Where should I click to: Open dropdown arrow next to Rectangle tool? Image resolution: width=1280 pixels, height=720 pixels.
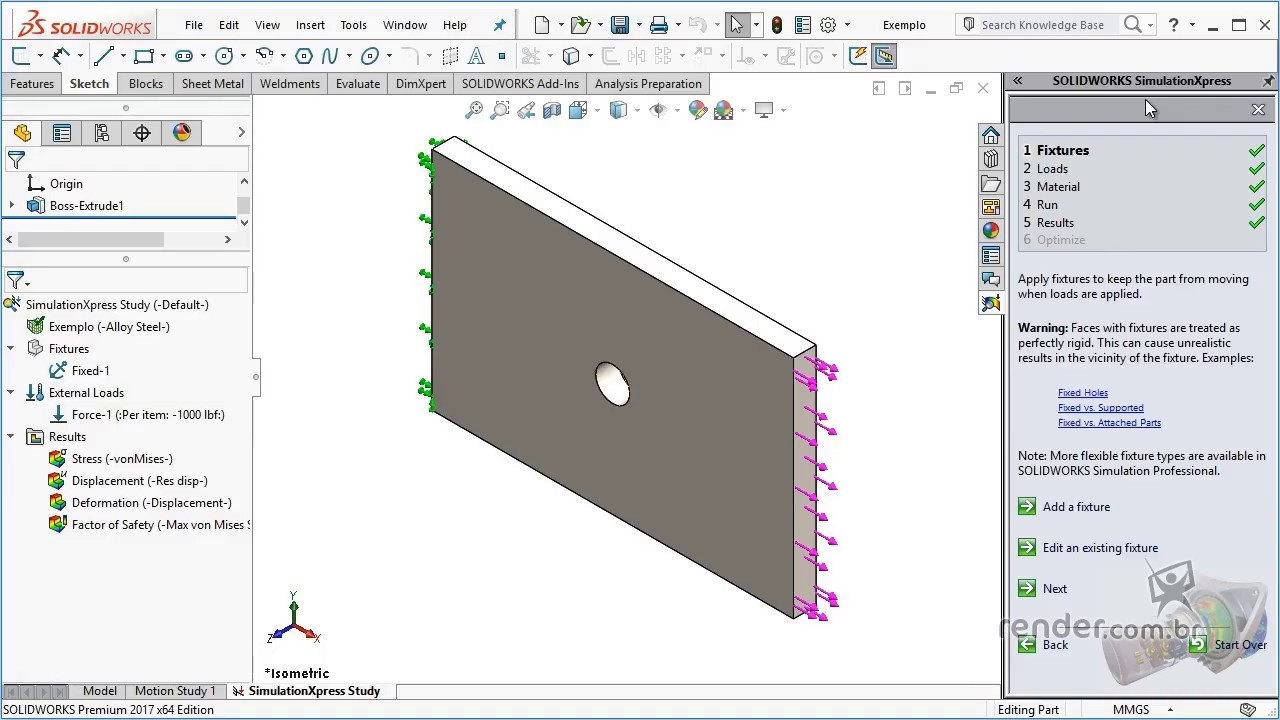163,56
